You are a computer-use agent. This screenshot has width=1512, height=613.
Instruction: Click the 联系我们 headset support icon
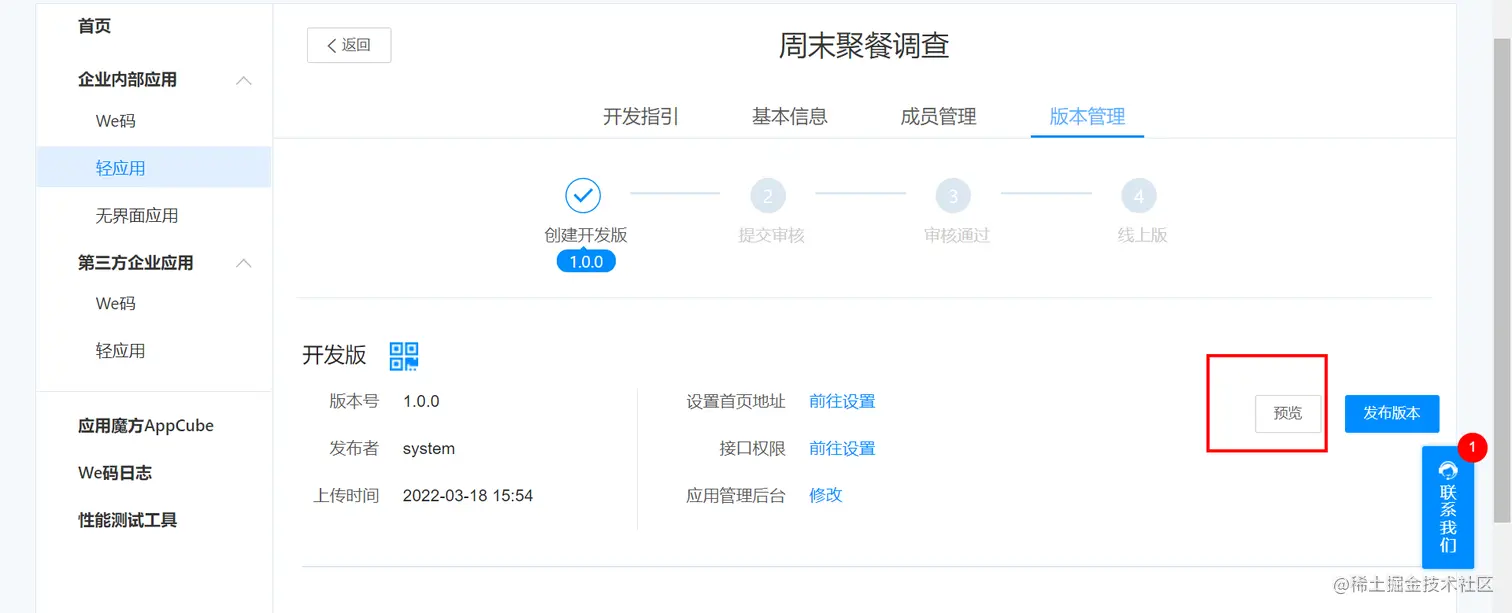1448,470
